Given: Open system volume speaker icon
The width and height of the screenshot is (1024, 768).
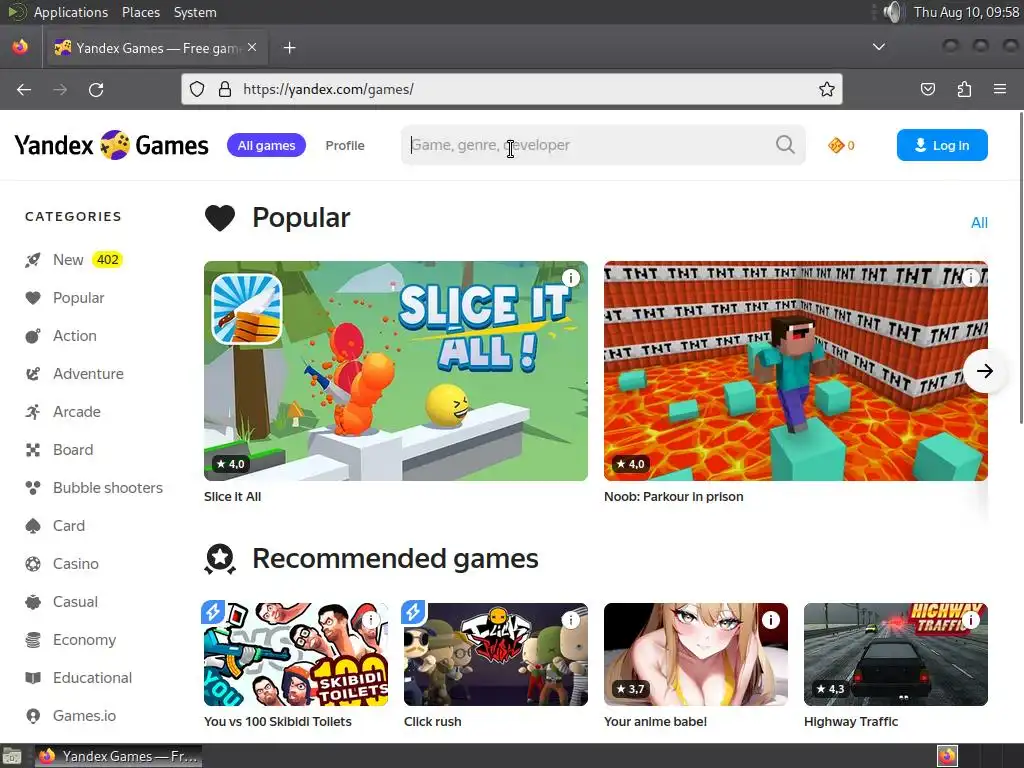Looking at the screenshot, I should coord(892,12).
